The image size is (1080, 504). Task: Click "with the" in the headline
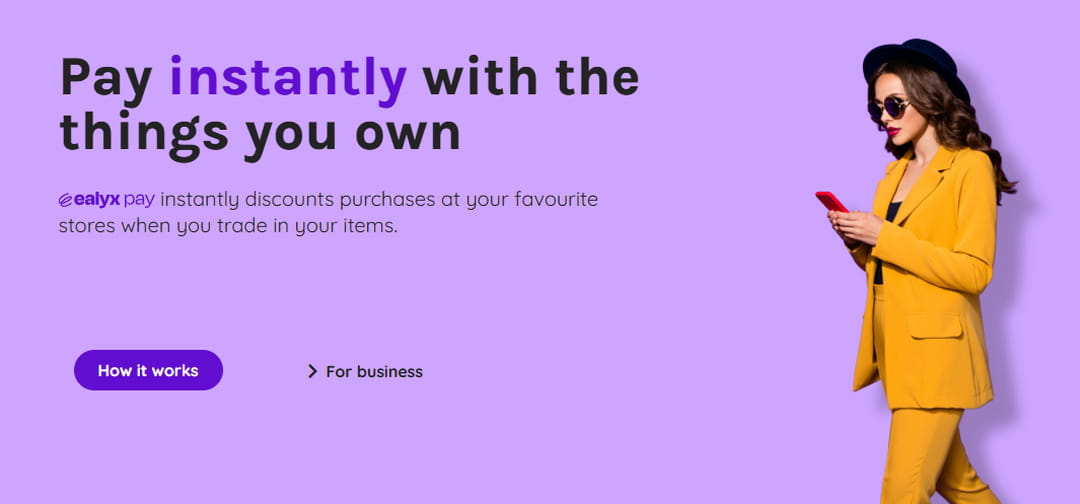530,76
